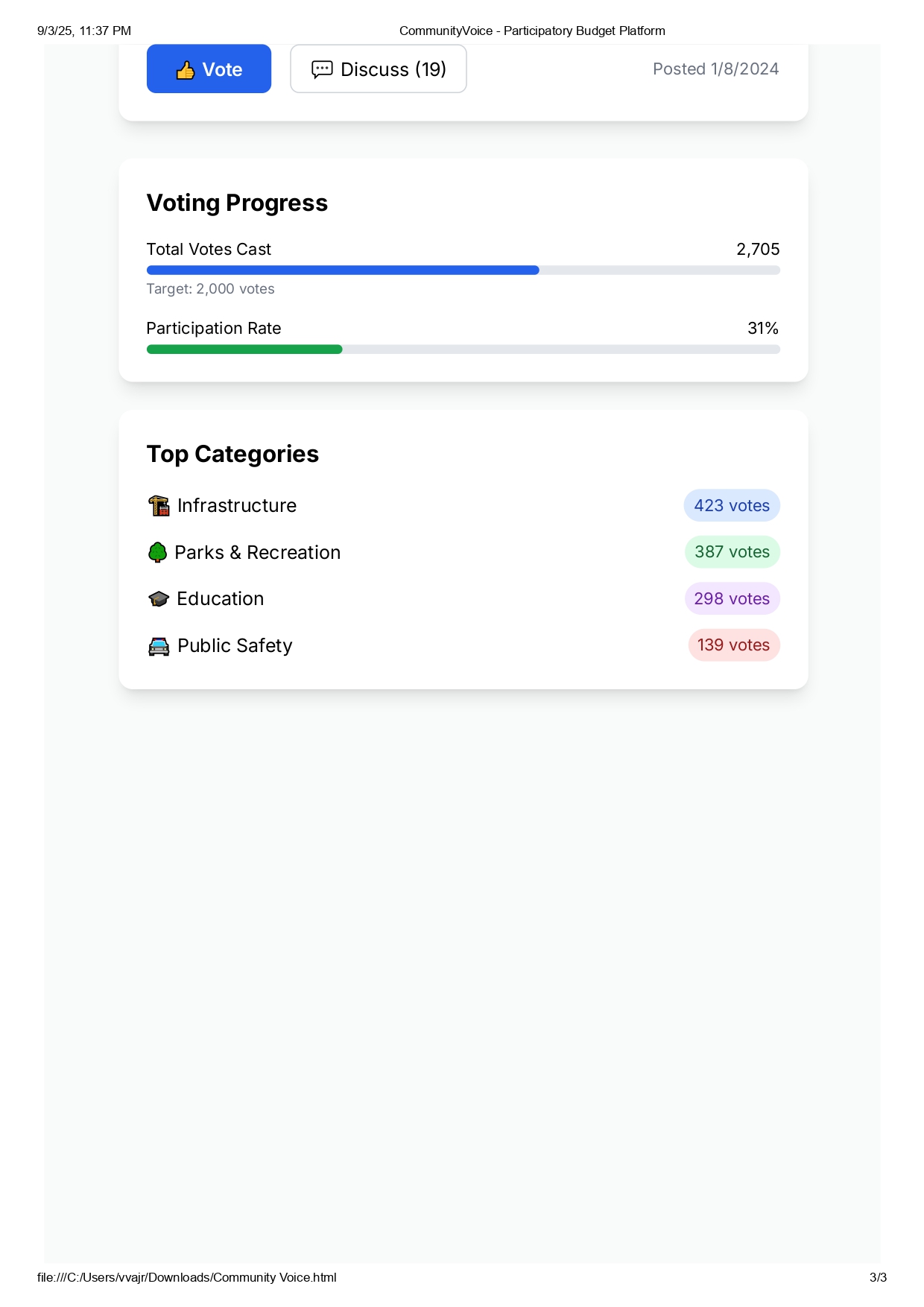Image resolution: width=924 pixels, height=1307 pixels.
Task: Choose the Parks & Recreation category
Action: coord(257,553)
